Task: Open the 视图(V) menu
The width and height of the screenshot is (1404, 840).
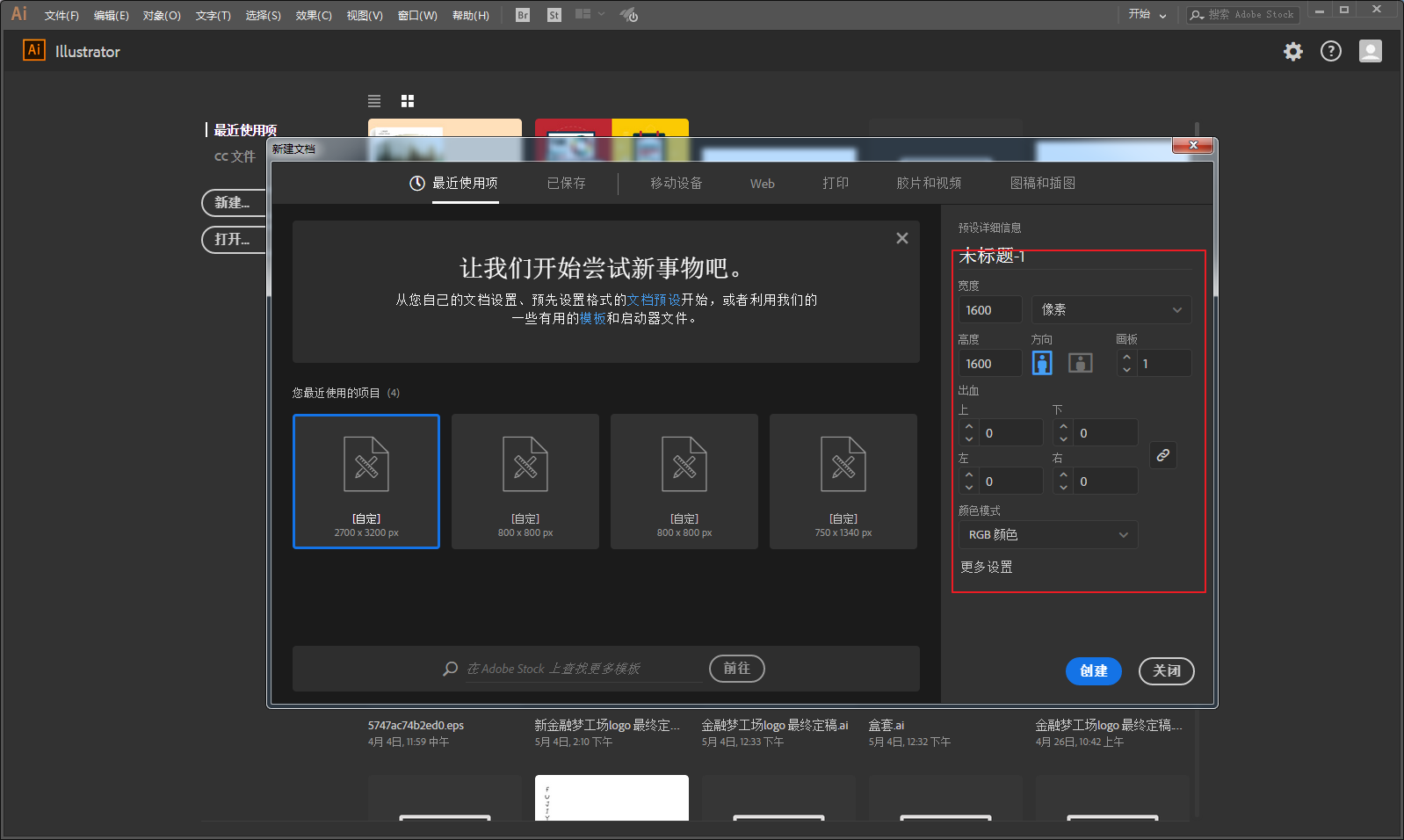Action: click(365, 15)
